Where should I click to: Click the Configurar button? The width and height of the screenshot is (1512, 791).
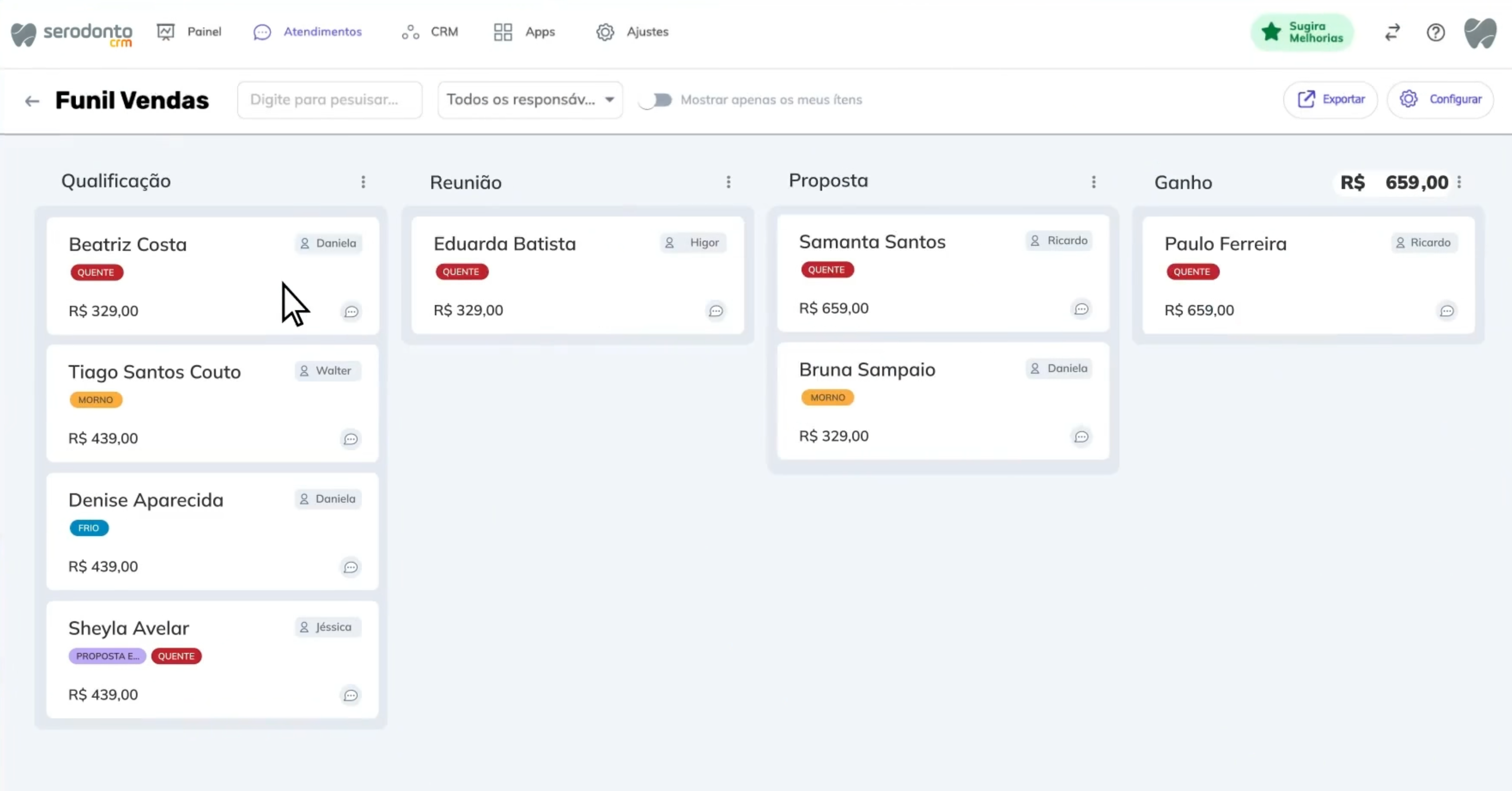(1440, 99)
